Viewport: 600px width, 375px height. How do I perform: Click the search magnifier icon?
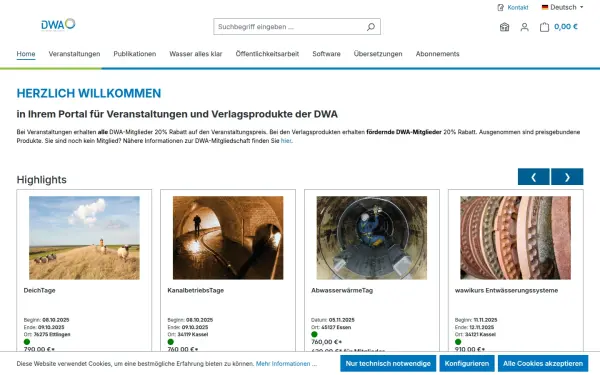tap(370, 27)
